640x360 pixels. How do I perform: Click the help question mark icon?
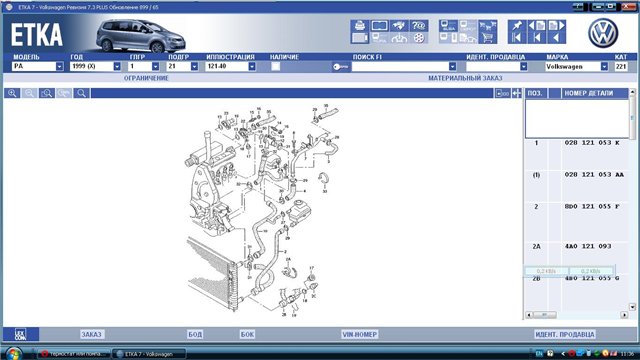coord(418,25)
